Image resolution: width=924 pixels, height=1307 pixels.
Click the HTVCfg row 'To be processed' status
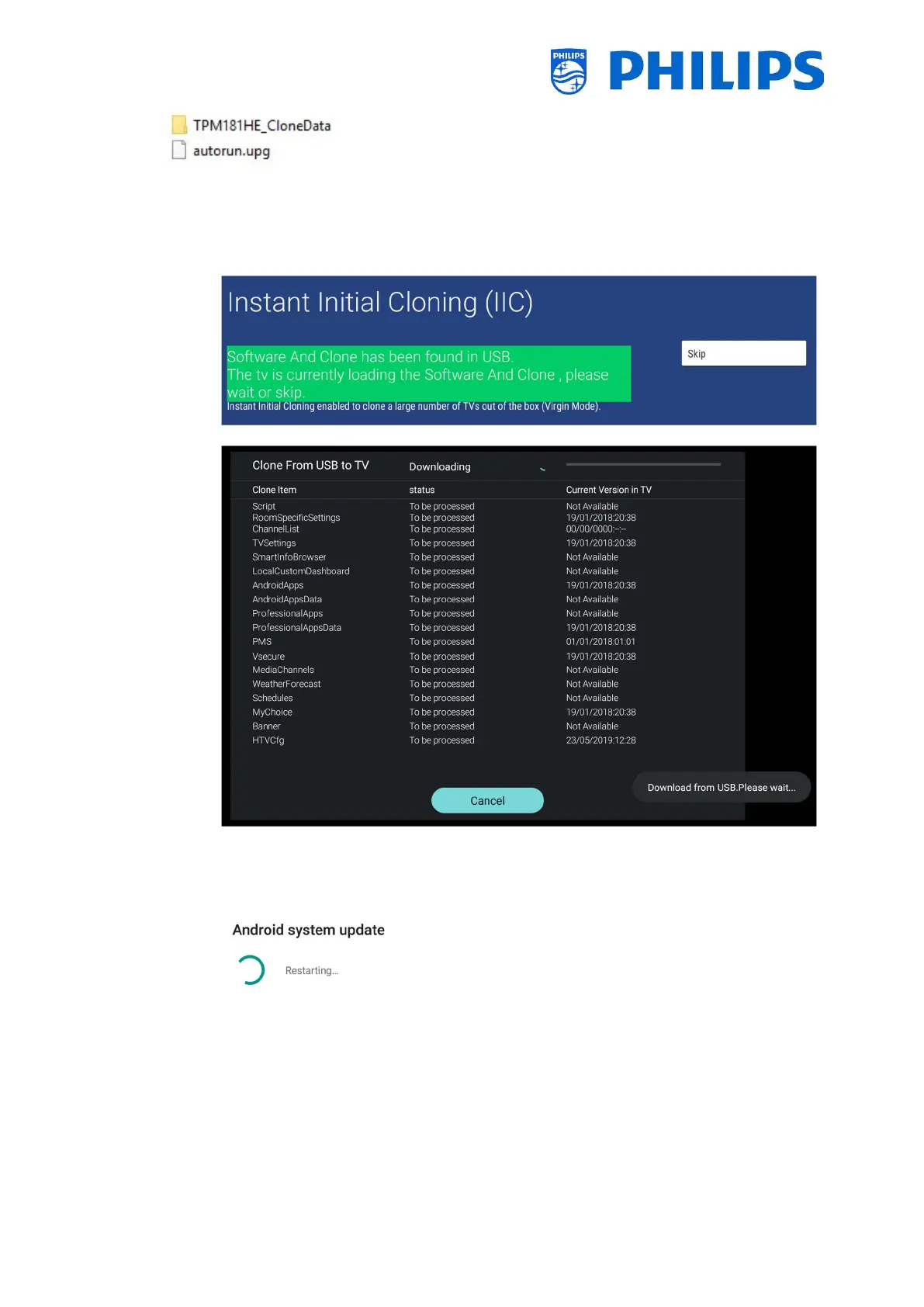click(442, 740)
